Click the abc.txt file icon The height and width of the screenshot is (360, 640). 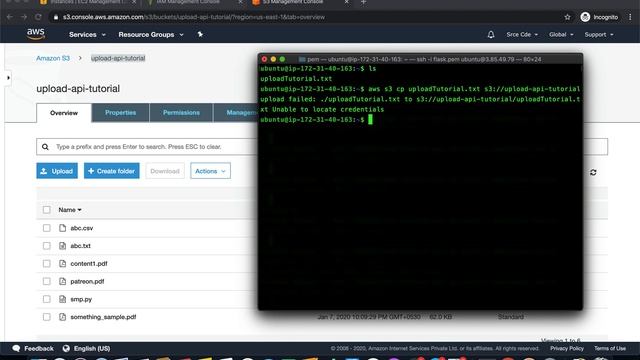[62, 246]
